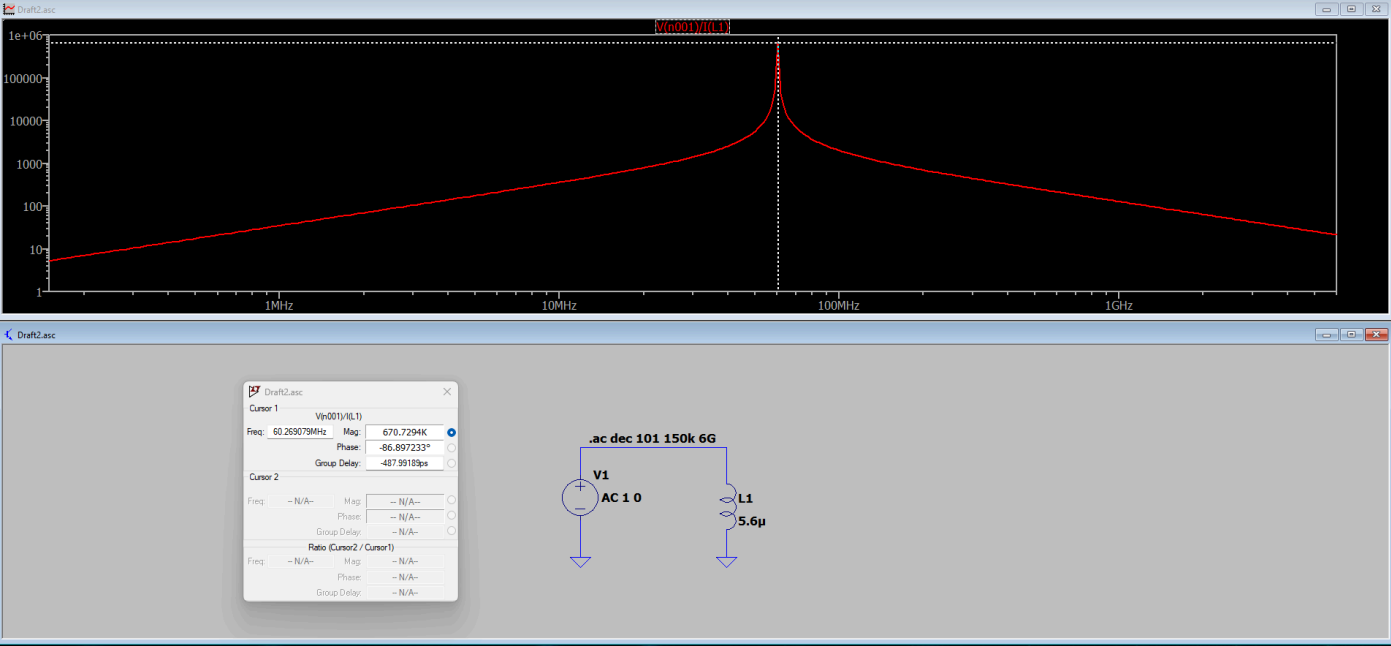The height and width of the screenshot is (646, 1391).
Task: Select the V1 voltage source symbol
Action: (x=580, y=497)
